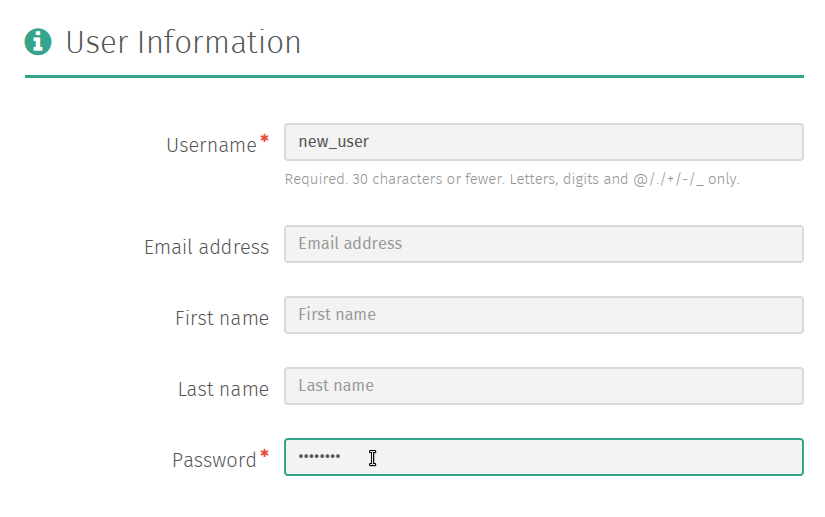Screen dimensions: 825x517
Task: Click the red asterisk next to Username
Action: click(265, 139)
